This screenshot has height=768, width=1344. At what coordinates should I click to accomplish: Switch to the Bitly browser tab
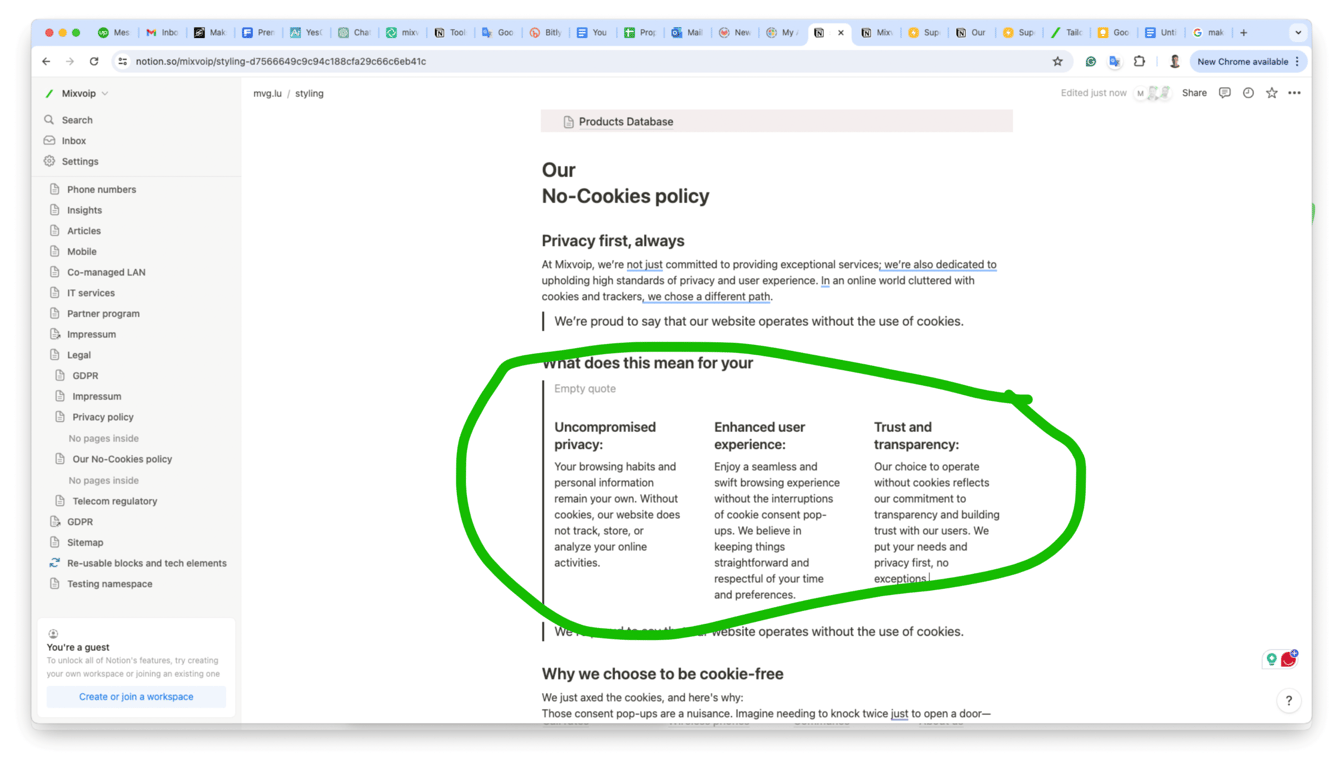(x=545, y=32)
